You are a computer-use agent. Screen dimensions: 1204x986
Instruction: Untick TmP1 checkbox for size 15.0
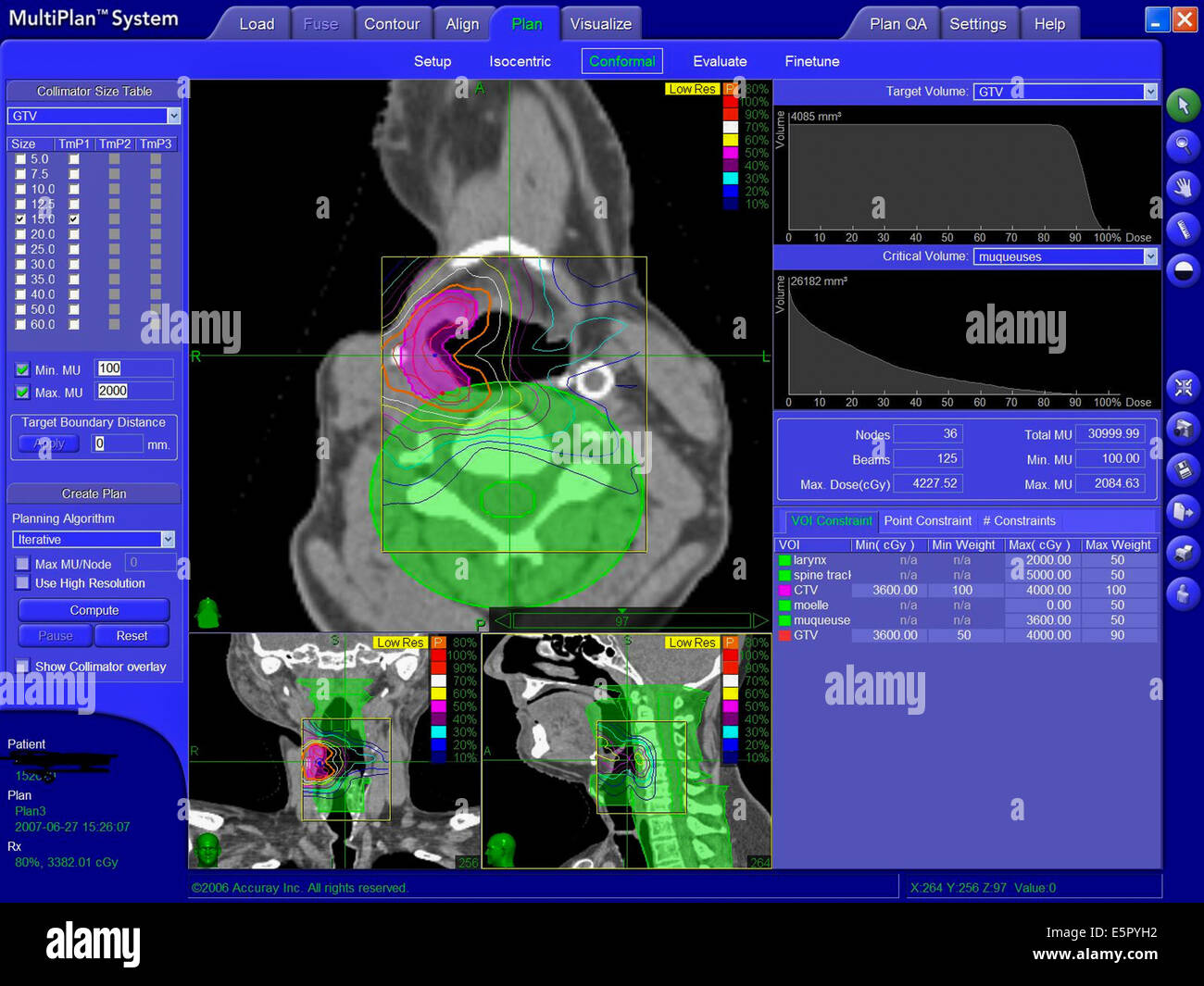(x=74, y=219)
